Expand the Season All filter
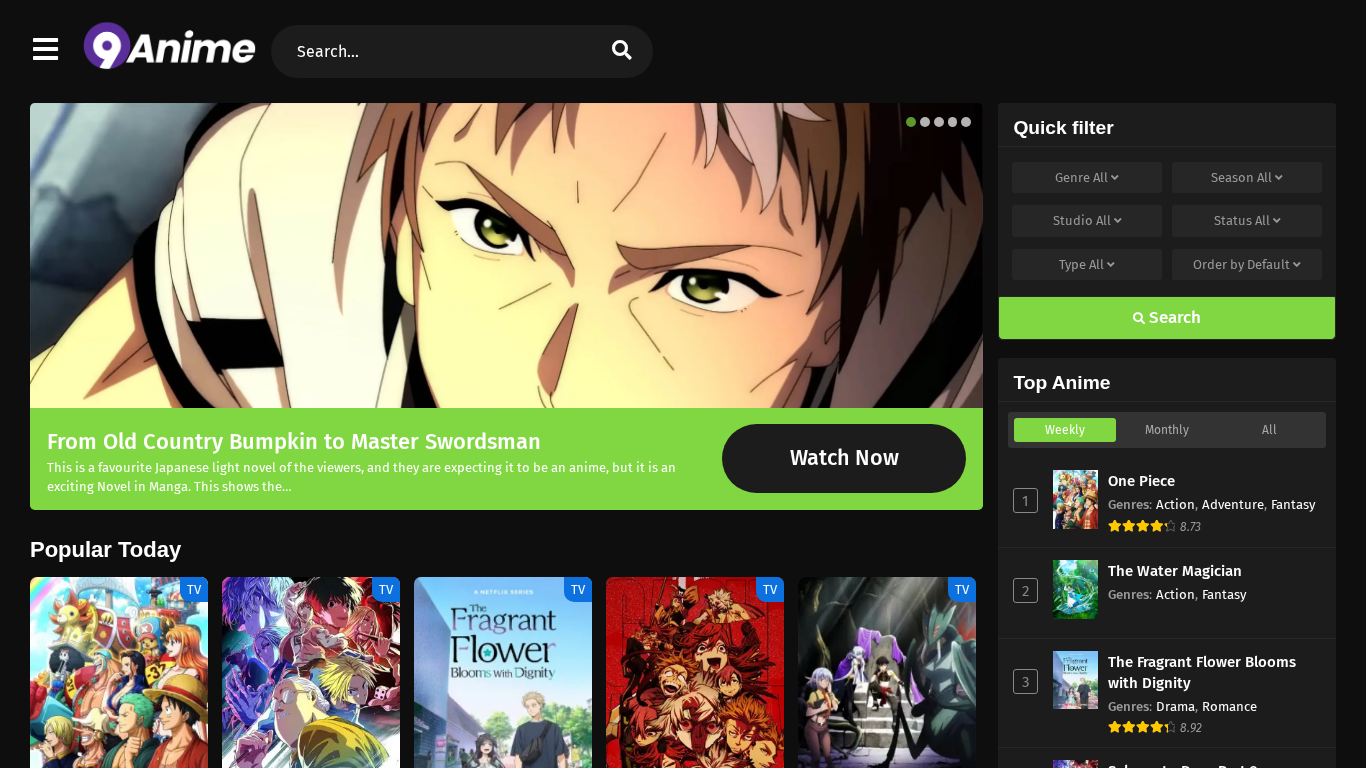The height and width of the screenshot is (768, 1366). tap(1247, 178)
